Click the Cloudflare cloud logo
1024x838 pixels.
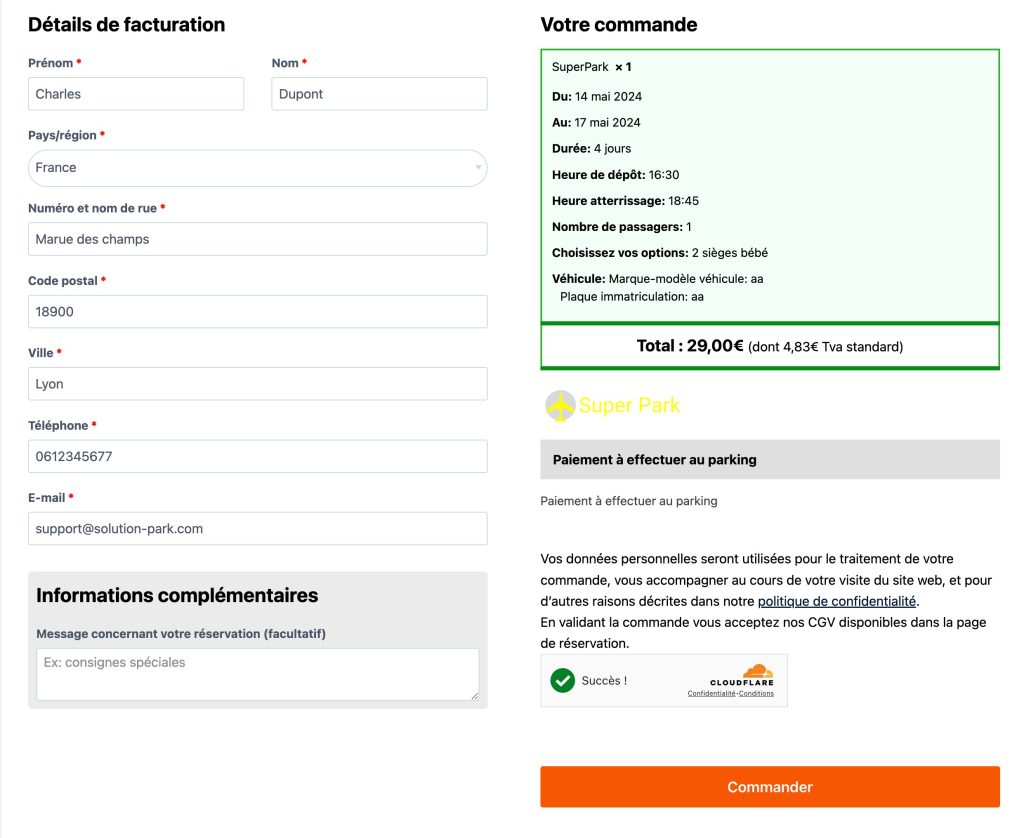click(758, 671)
